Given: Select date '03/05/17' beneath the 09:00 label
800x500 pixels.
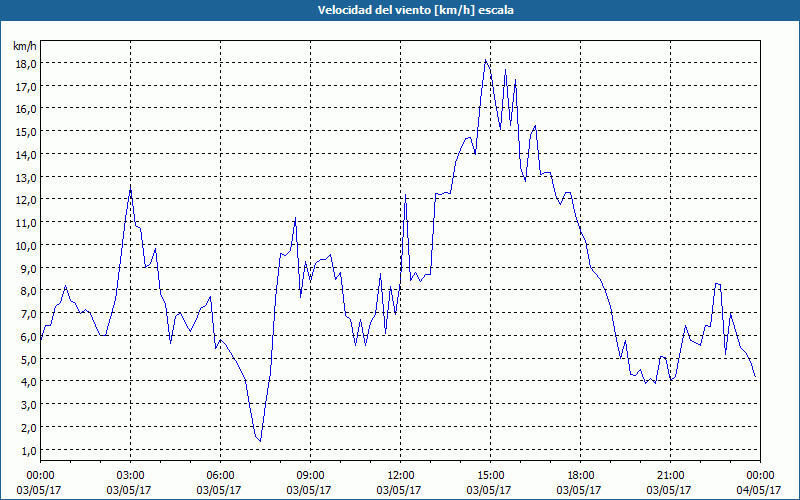Looking at the screenshot, I should pyautogui.click(x=309, y=490).
